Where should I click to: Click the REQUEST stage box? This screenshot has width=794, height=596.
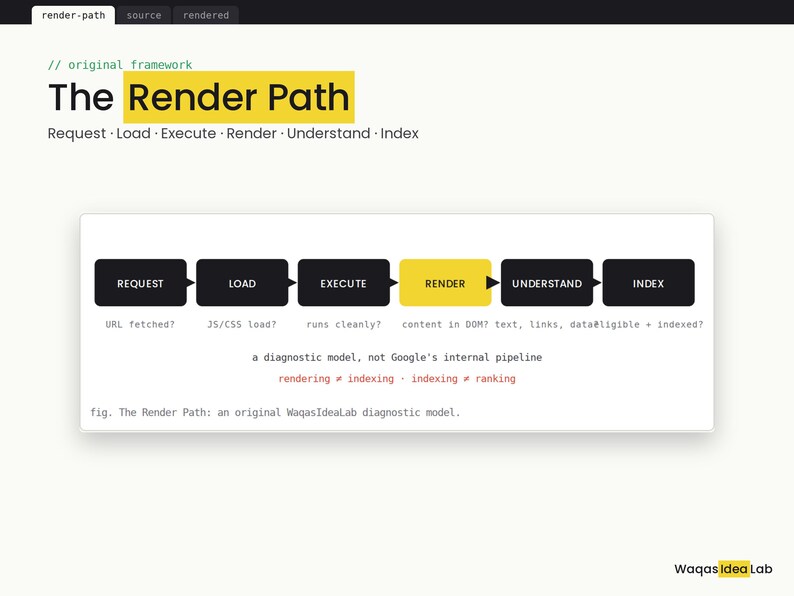coord(140,283)
